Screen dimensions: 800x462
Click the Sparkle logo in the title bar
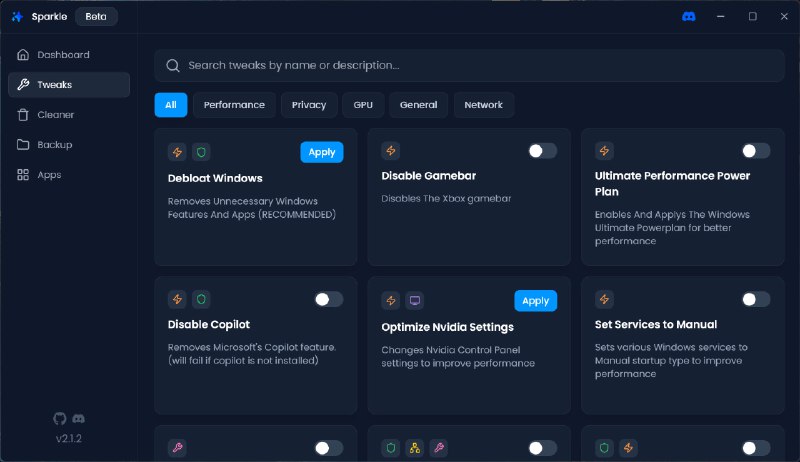(x=17, y=17)
